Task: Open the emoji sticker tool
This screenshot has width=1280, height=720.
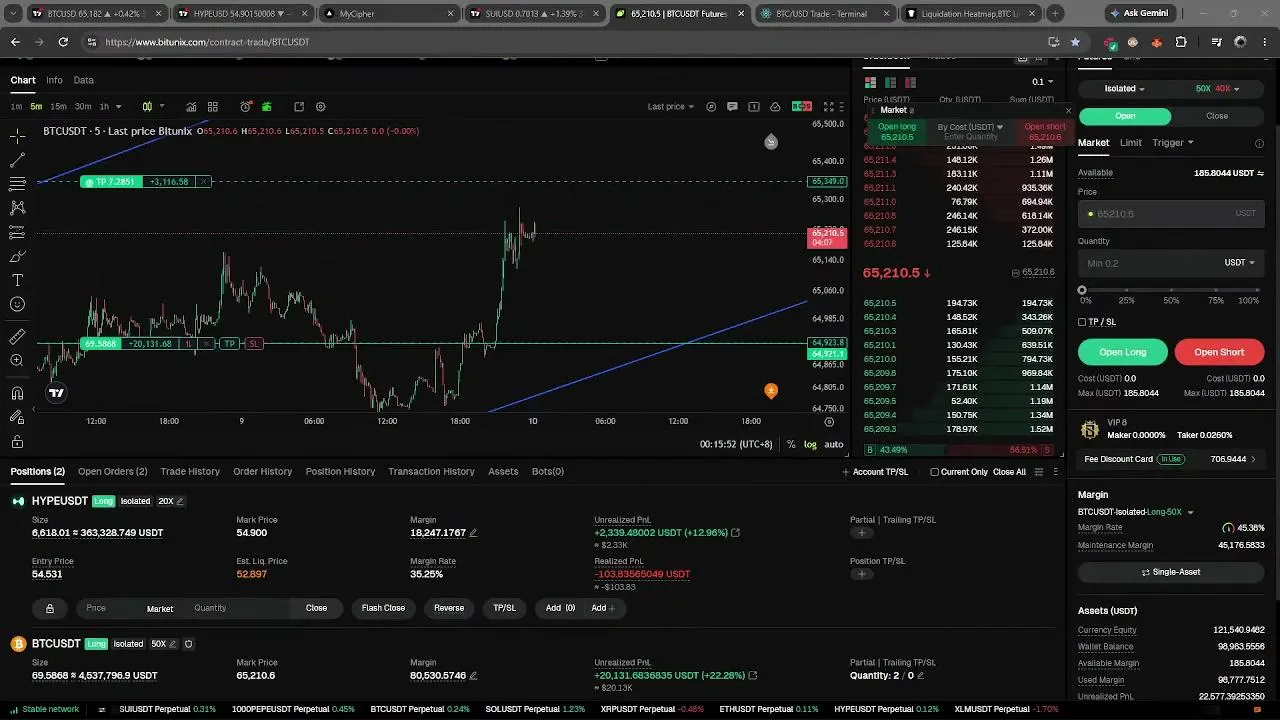Action: tap(17, 304)
